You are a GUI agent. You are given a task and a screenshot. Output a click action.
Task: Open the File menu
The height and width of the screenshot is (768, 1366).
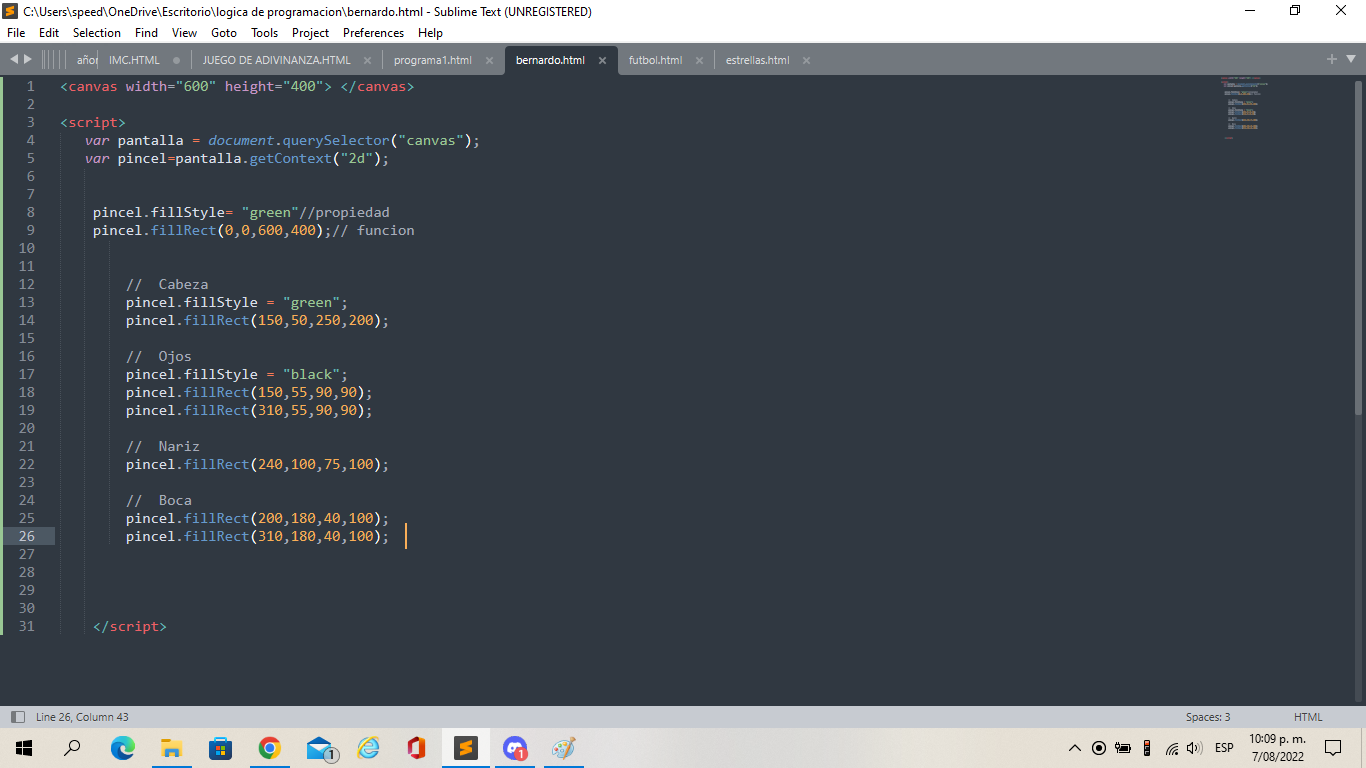tap(16, 33)
